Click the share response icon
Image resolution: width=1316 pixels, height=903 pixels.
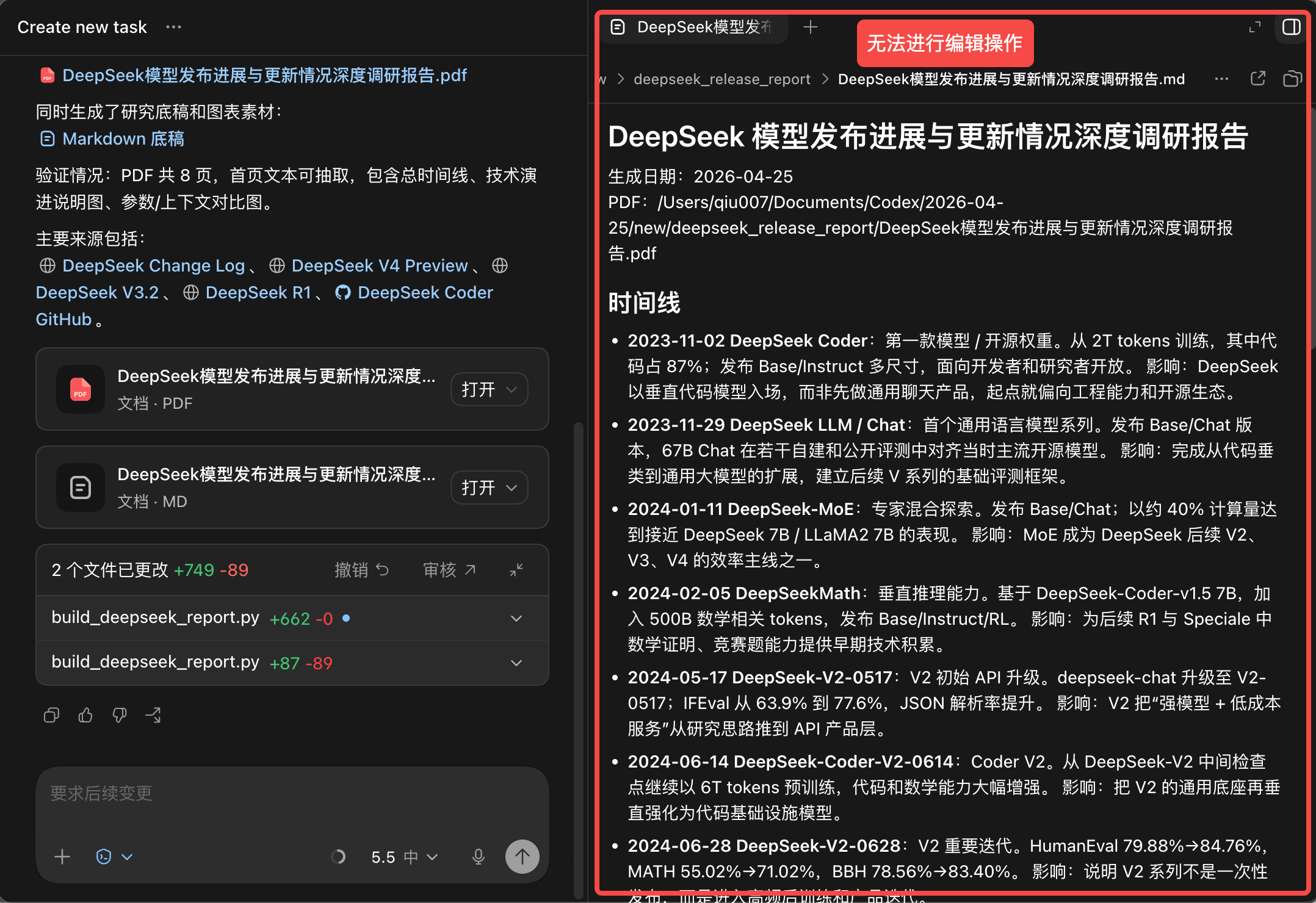click(x=153, y=714)
